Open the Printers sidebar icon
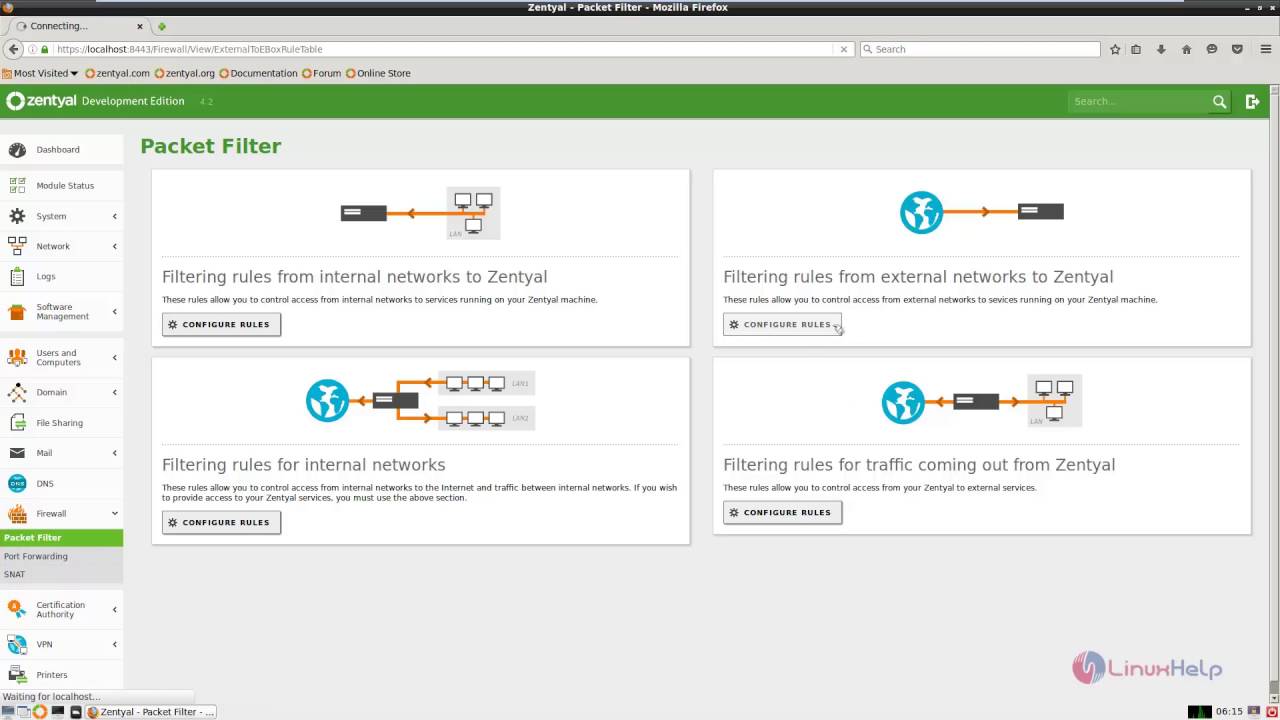This screenshot has width=1280, height=720. [x=17, y=675]
